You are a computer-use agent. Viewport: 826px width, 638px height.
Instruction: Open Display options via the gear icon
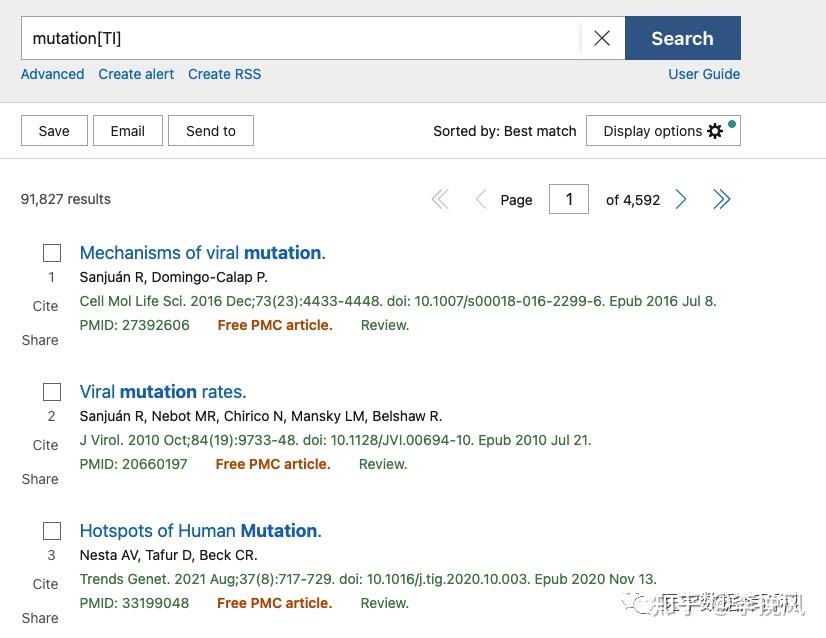(715, 130)
